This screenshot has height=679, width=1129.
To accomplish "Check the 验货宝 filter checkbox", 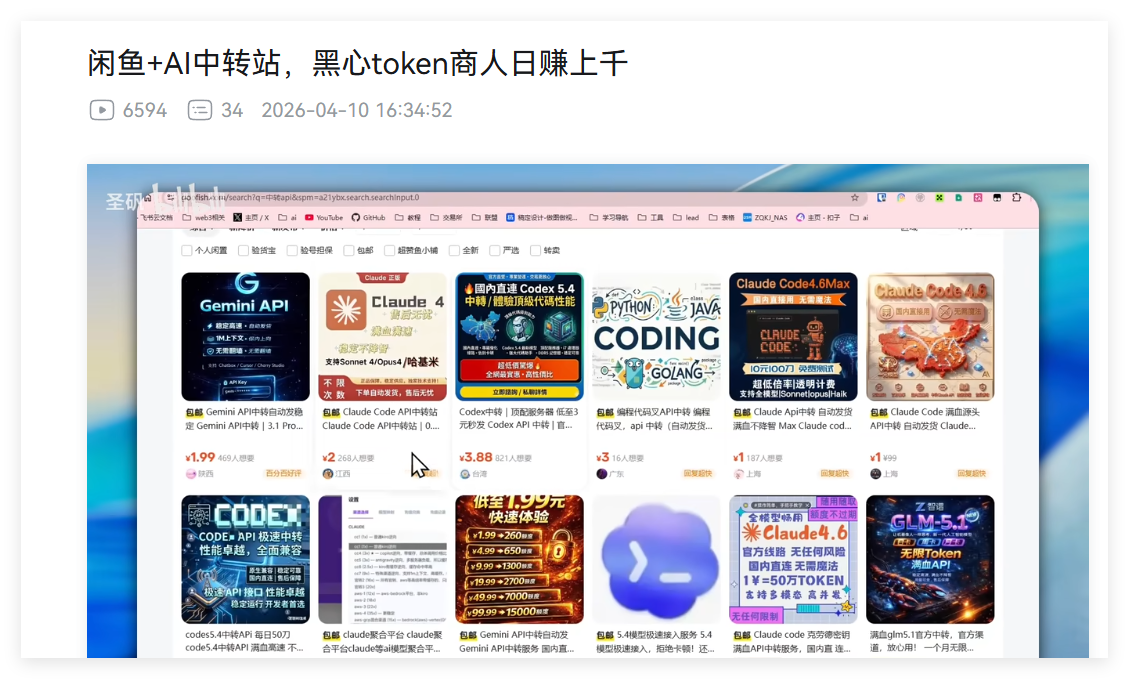I will click(243, 251).
